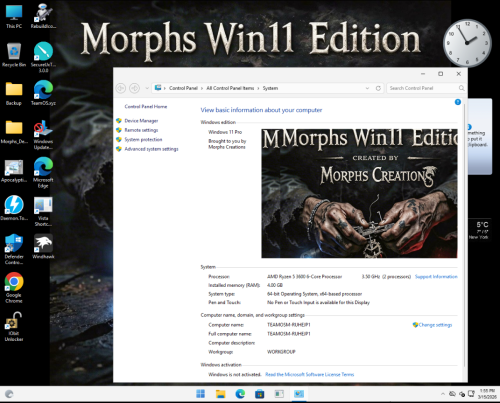
Task: Open the Windows Start button
Action: tap(200, 394)
